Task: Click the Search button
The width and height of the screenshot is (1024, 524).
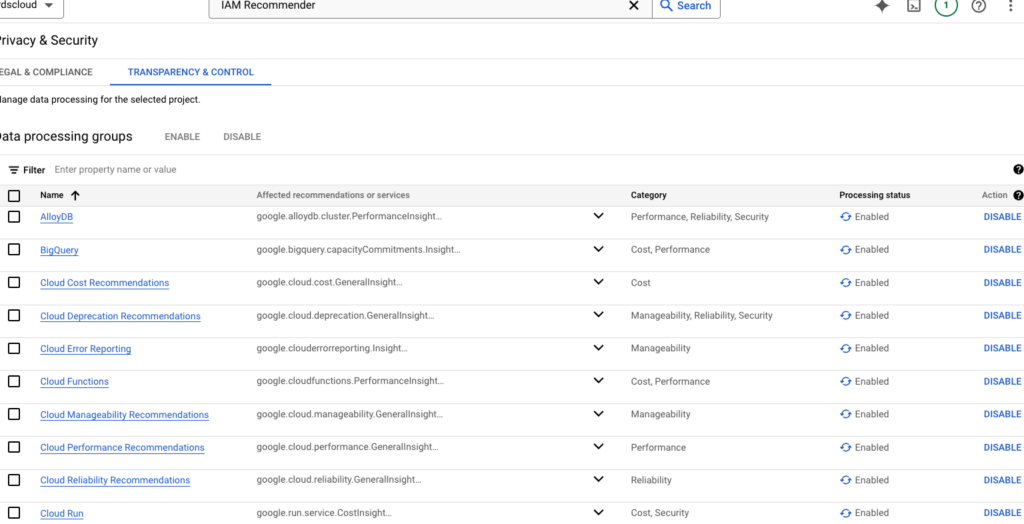Action: point(686,6)
